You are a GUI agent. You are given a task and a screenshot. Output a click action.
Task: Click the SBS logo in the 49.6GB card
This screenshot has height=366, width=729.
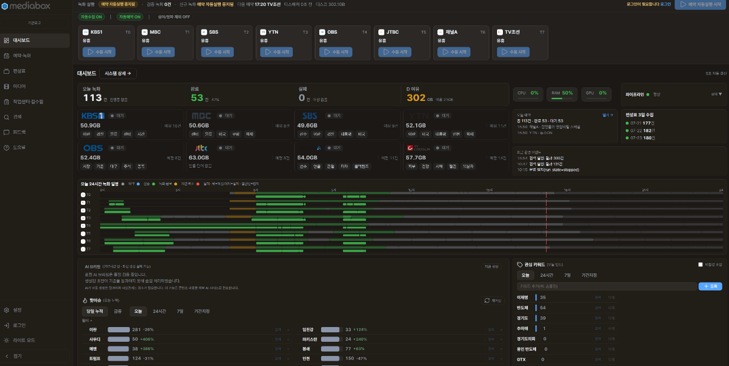(x=310, y=116)
